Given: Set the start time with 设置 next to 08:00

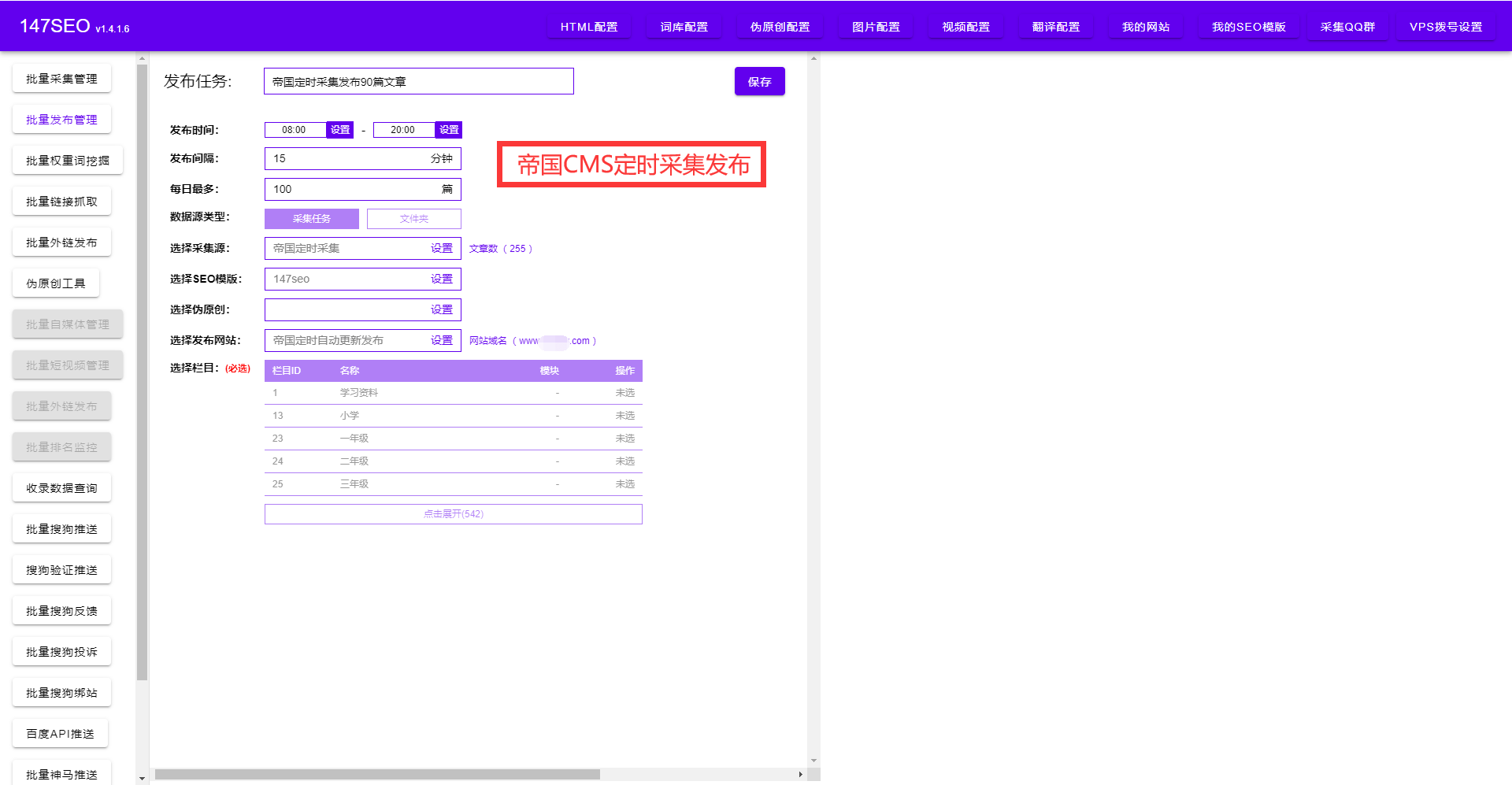Looking at the screenshot, I should point(340,130).
